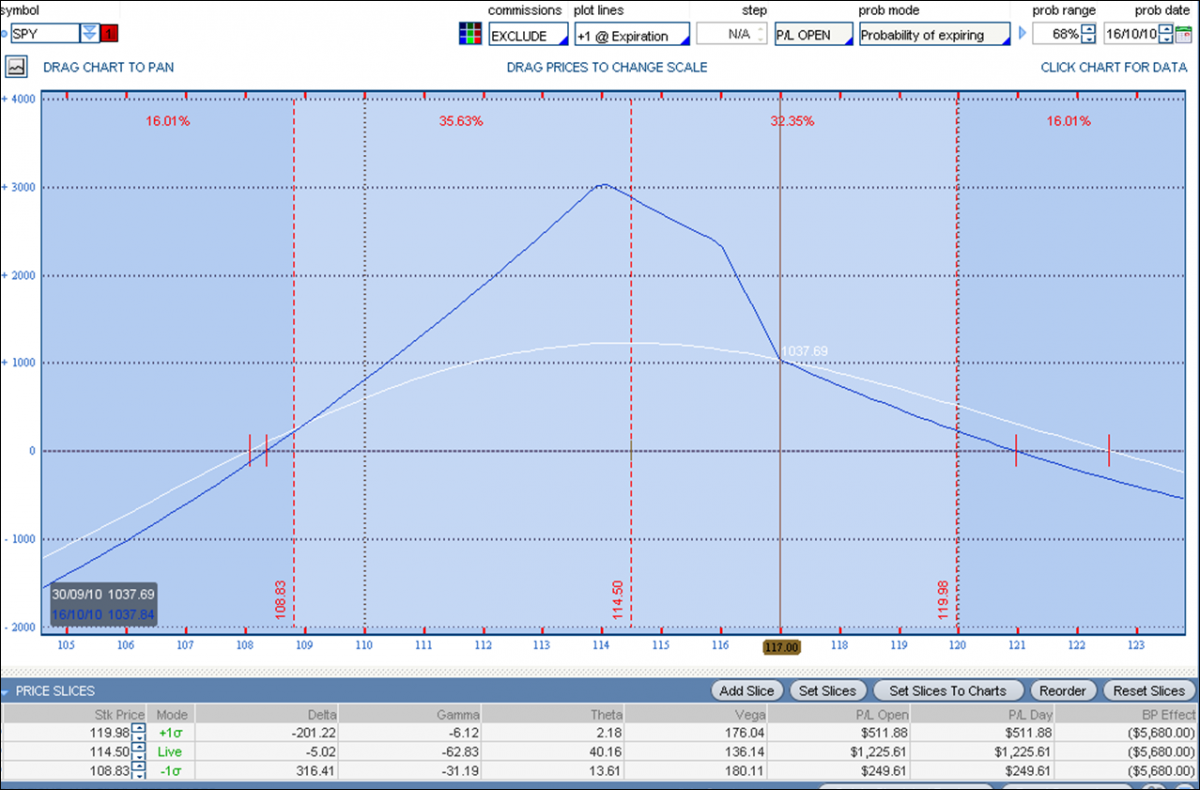Image resolution: width=1200 pixels, height=790 pixels.
Task: Click the stepper for the 114.50 stock price
Action: (x=138, y=751)
